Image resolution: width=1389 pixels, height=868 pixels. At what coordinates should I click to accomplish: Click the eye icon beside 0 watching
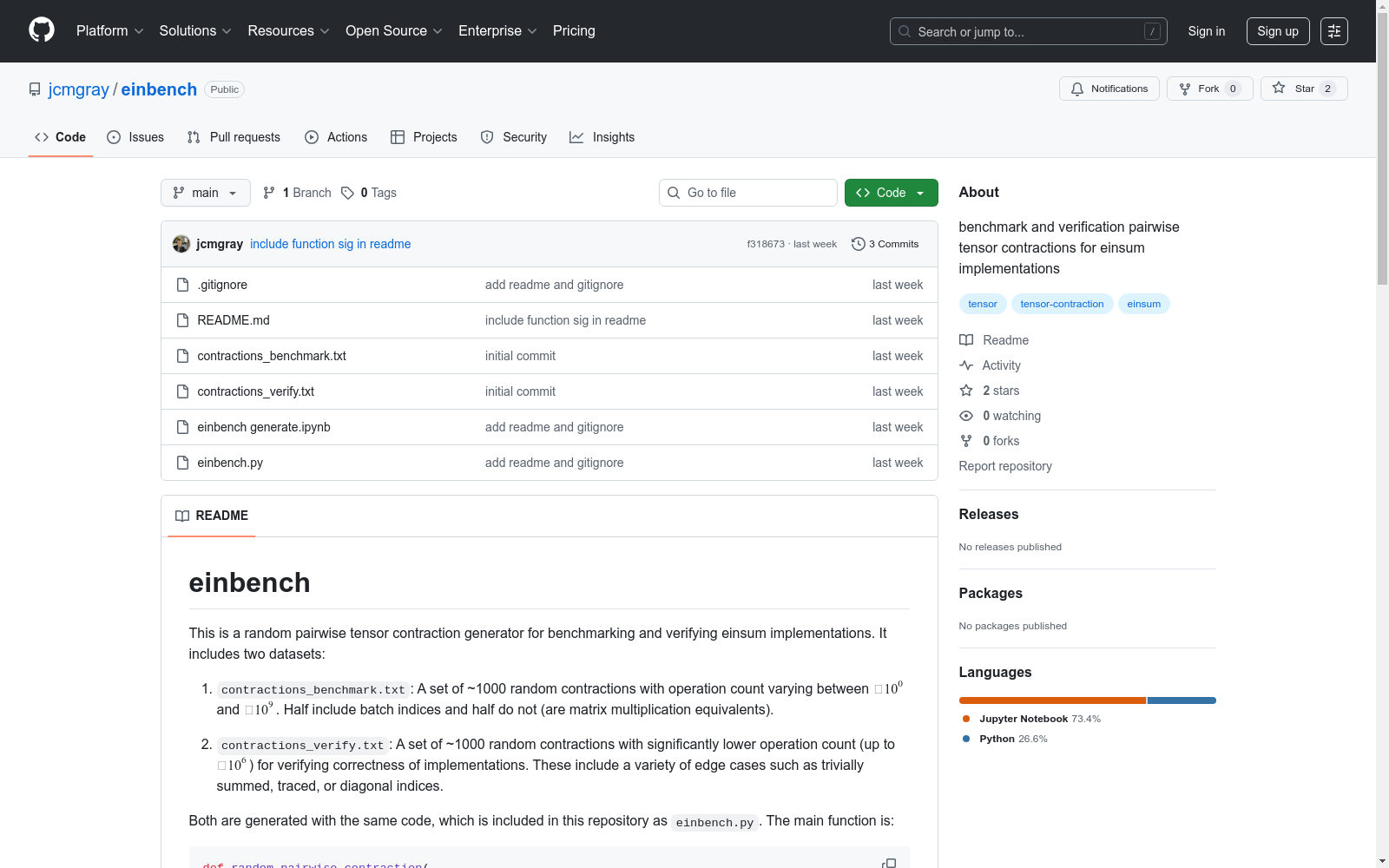tap(966, 416)
